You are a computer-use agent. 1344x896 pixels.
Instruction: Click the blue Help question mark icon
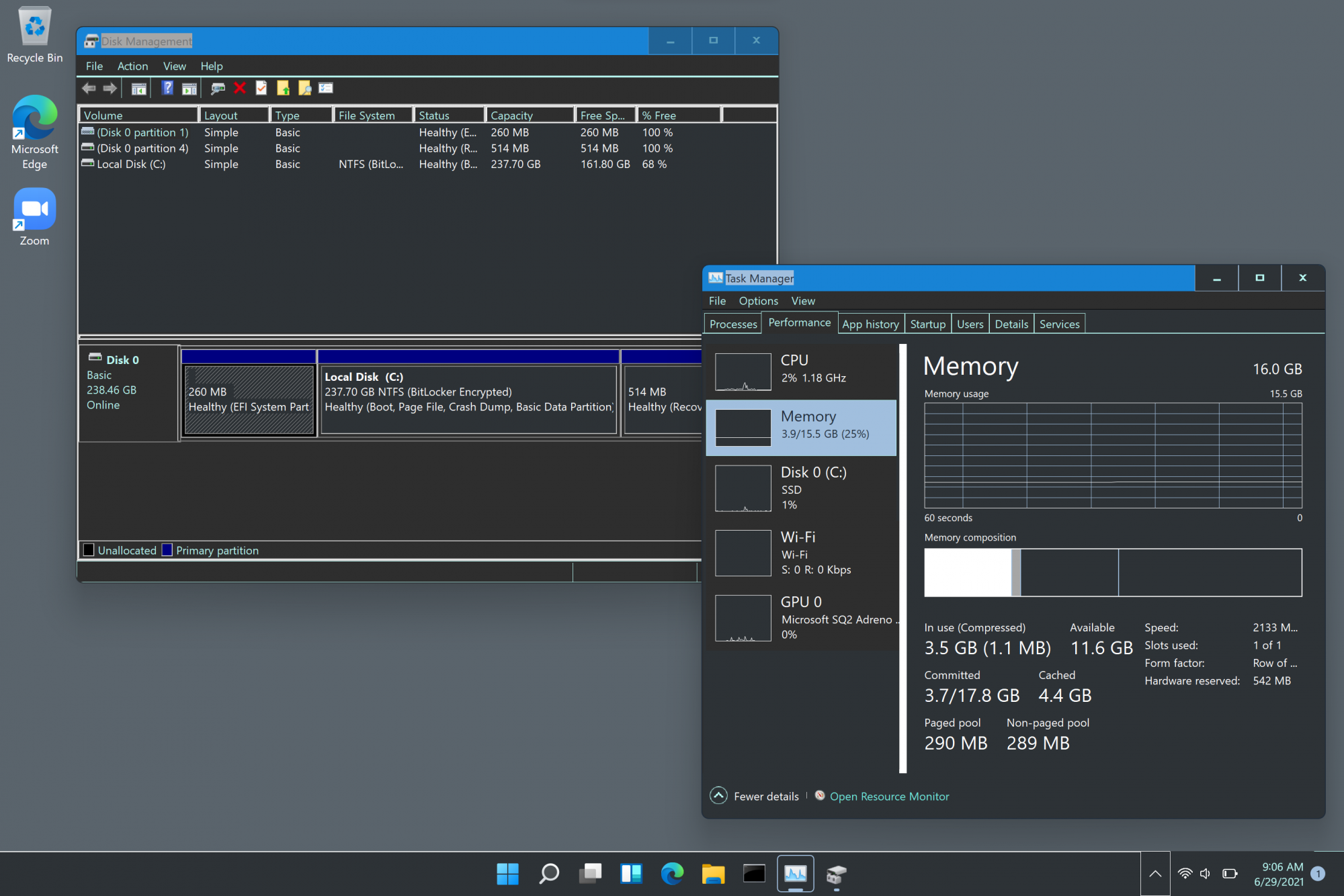click(167, 88)
